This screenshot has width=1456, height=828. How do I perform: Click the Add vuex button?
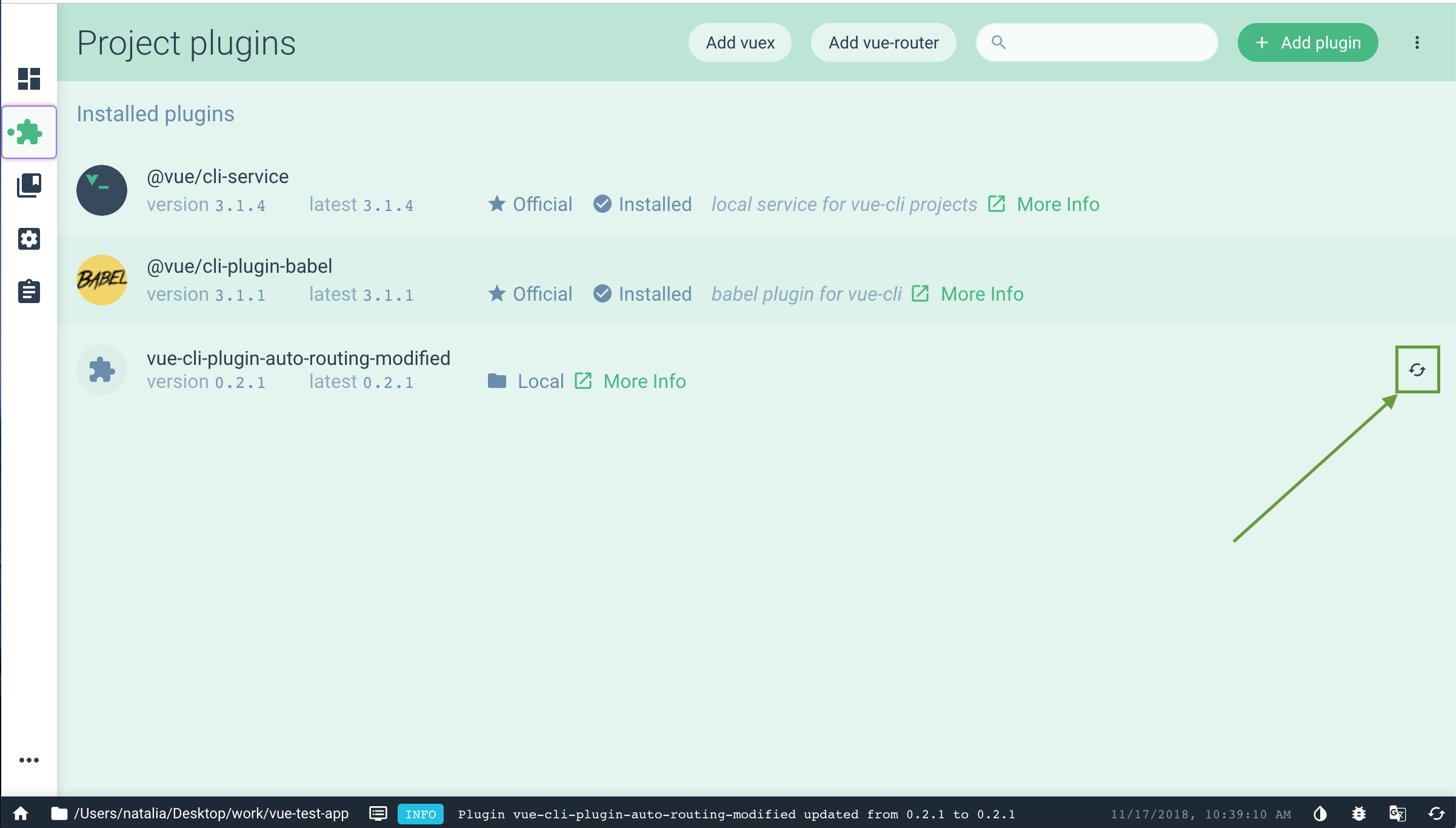(740, 42)
